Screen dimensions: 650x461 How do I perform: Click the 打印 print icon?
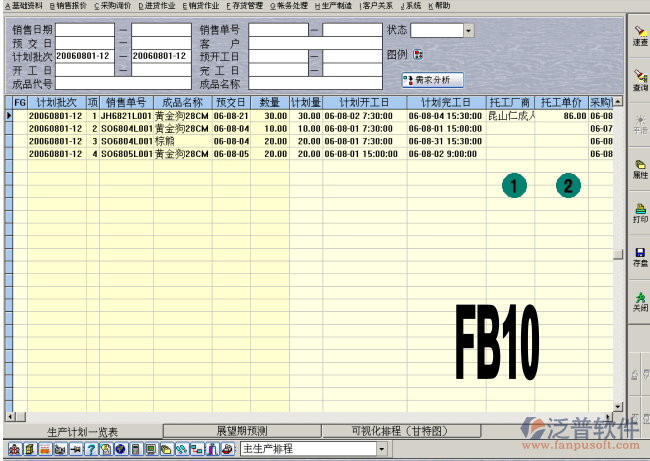(640, 209)
